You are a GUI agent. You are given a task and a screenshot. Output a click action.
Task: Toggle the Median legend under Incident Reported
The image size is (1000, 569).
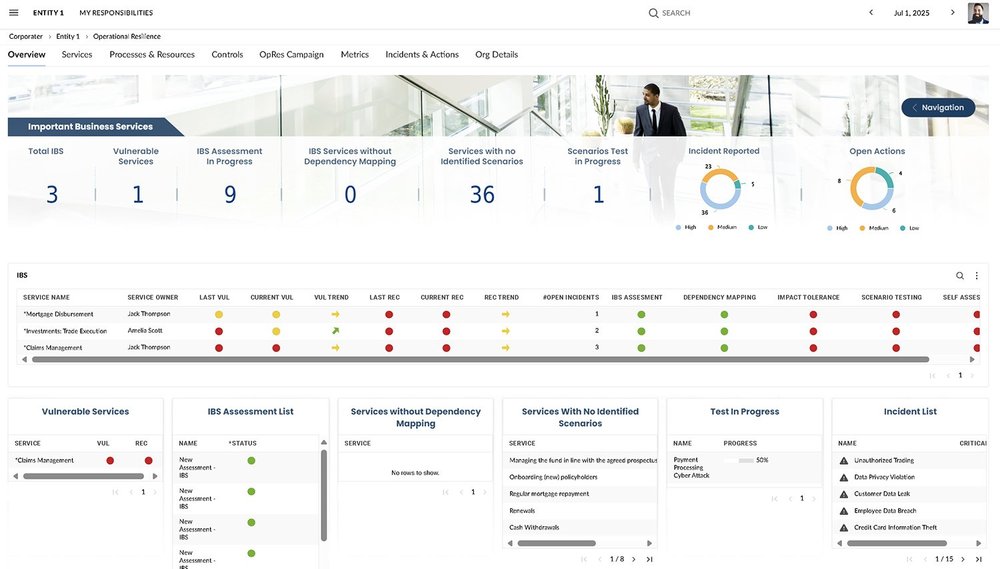click(x=722, y=228)
